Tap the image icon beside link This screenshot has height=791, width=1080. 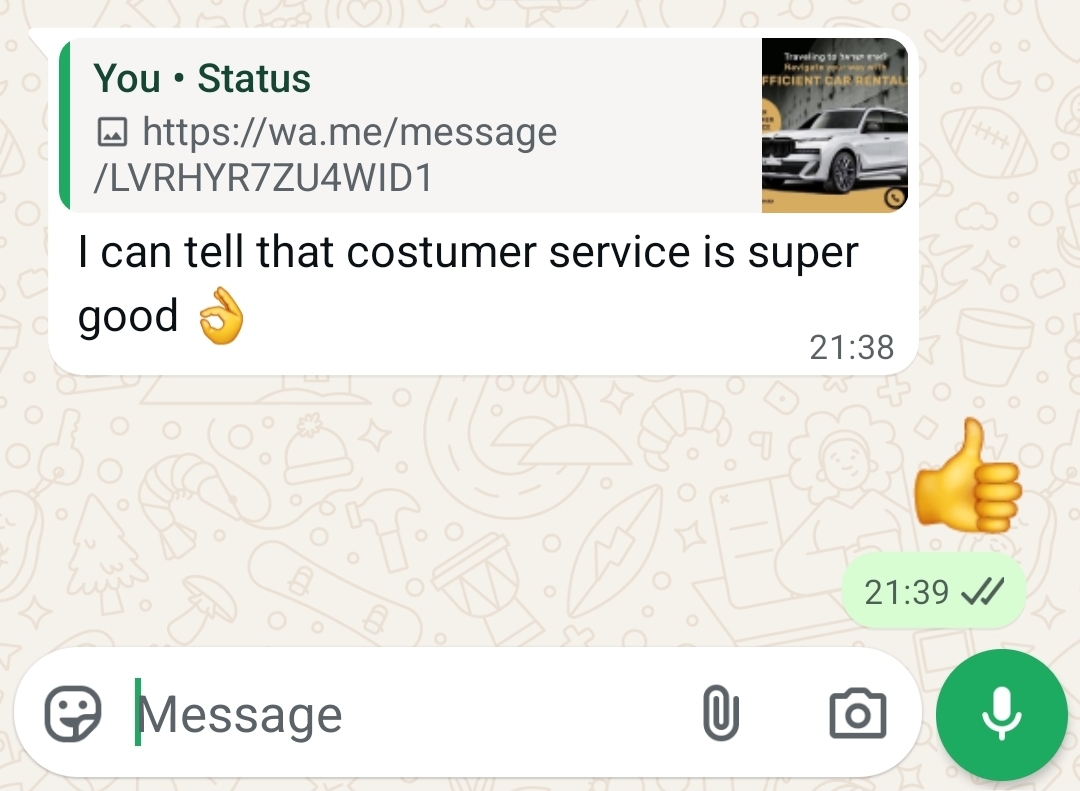[112, 132]
